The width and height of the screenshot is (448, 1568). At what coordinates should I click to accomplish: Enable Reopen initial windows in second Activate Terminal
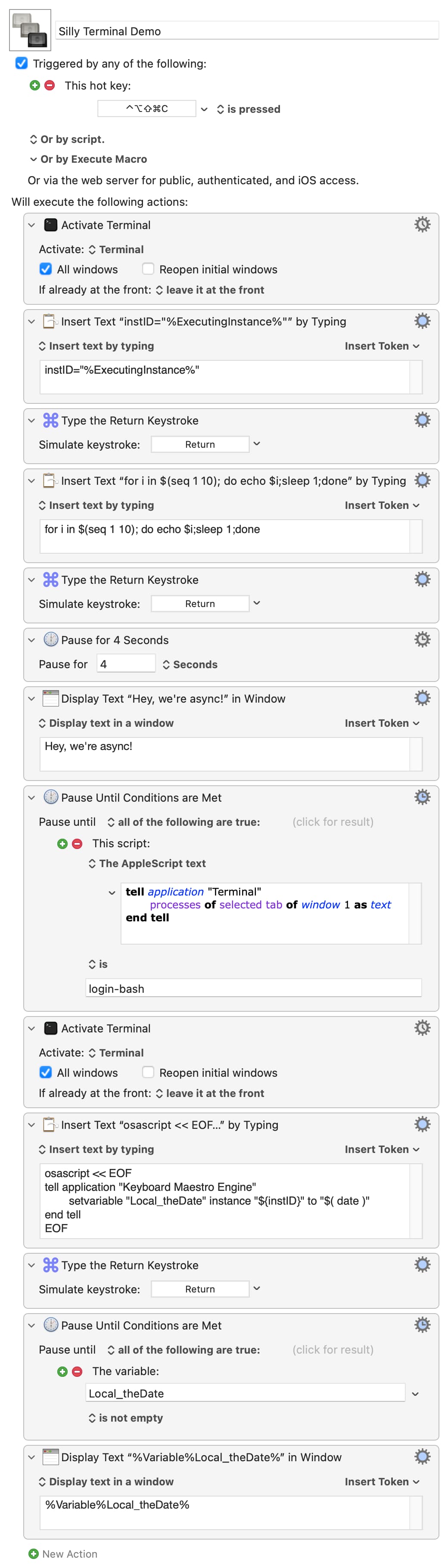[x=148, y=1072]
